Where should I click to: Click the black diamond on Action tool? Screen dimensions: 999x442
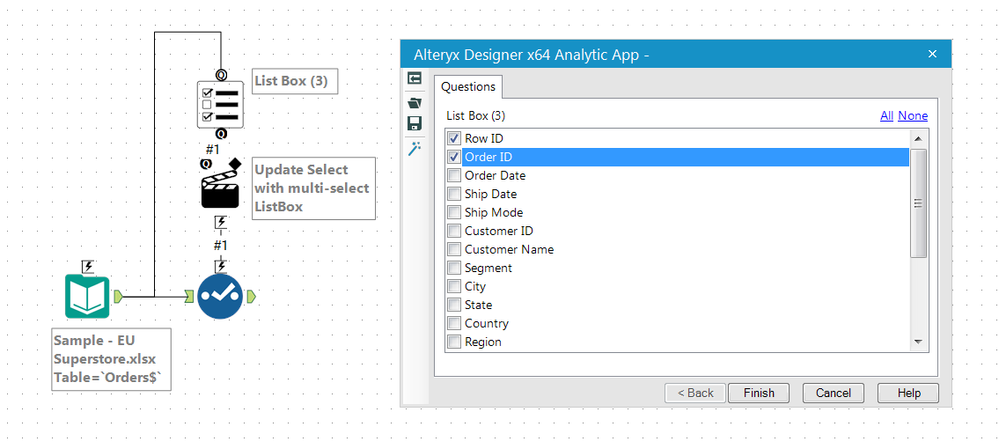click(234, 163)
